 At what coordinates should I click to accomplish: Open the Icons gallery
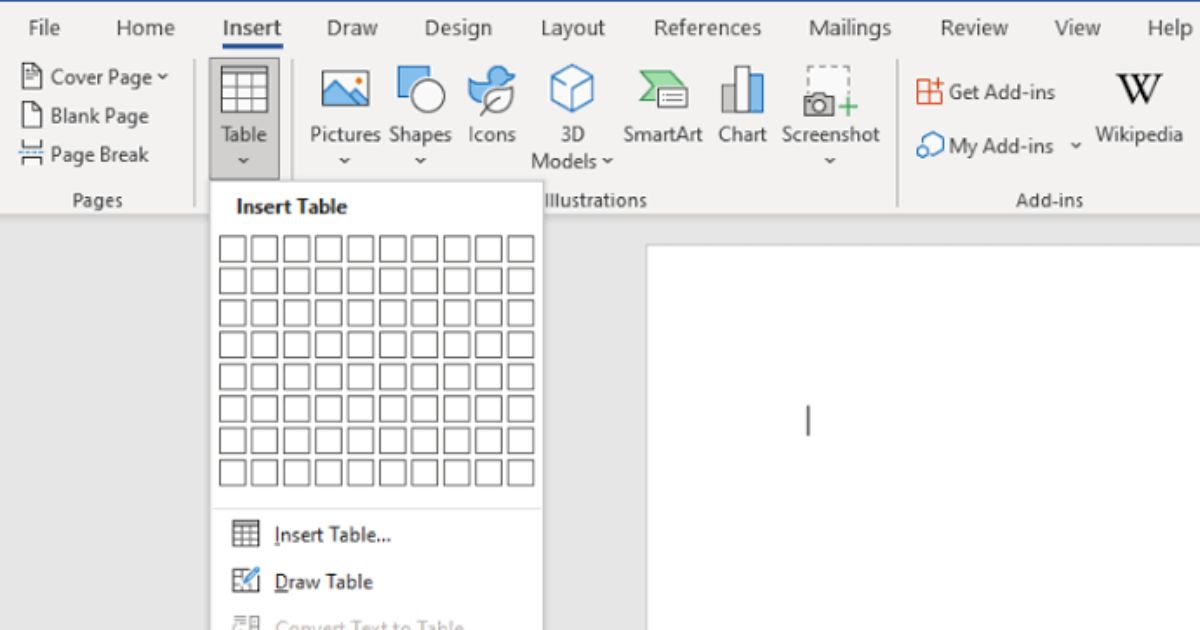[492, 105]
